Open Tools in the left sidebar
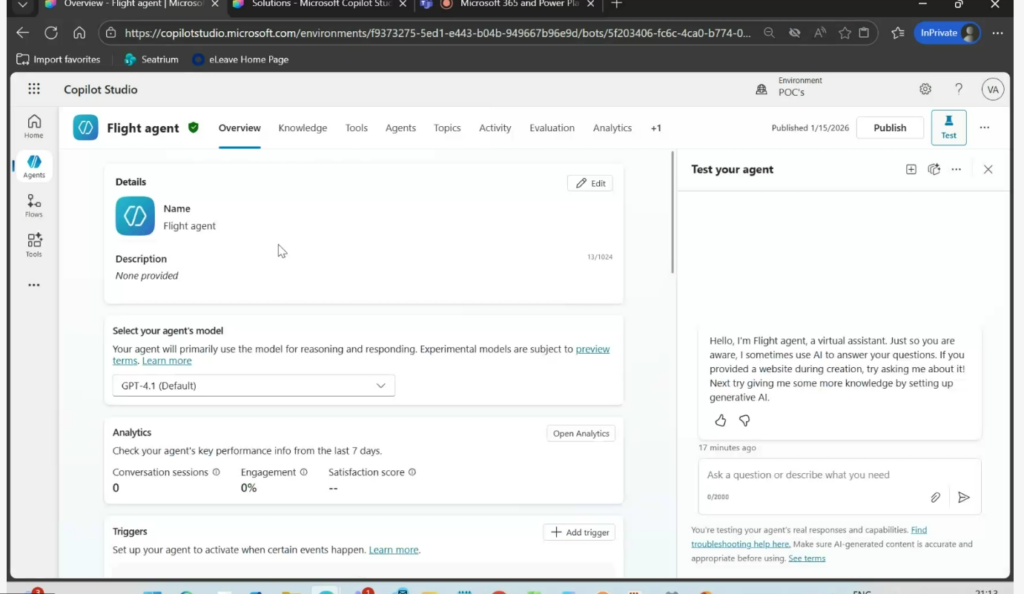 [34, 245]
